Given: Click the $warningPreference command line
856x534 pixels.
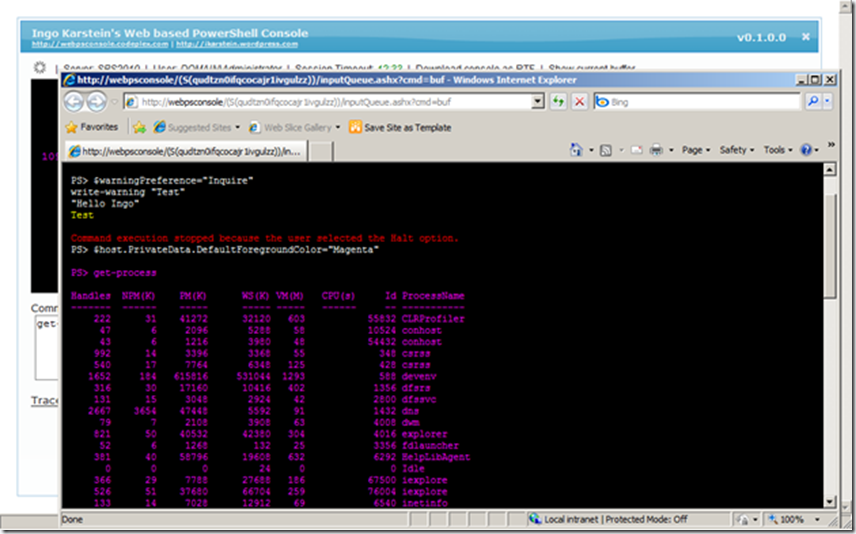Looking at the screenshot, I should [x=162, y=180].
